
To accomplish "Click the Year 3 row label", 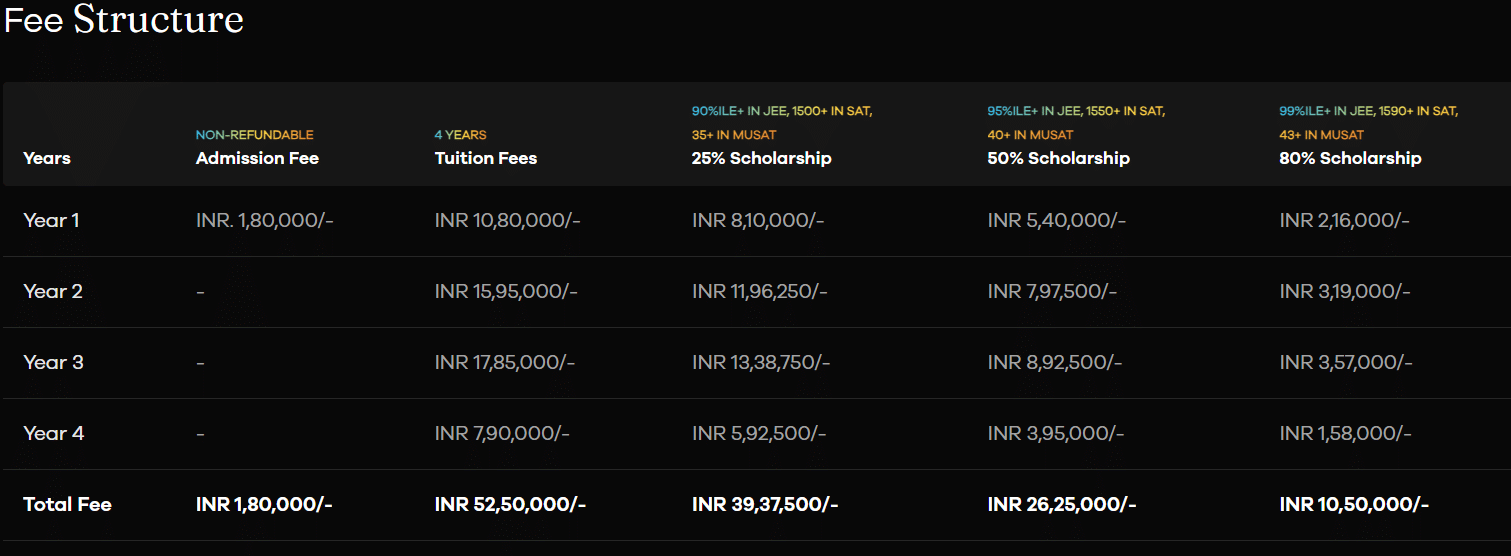I will pyautogui.click(x=53, y=362).
